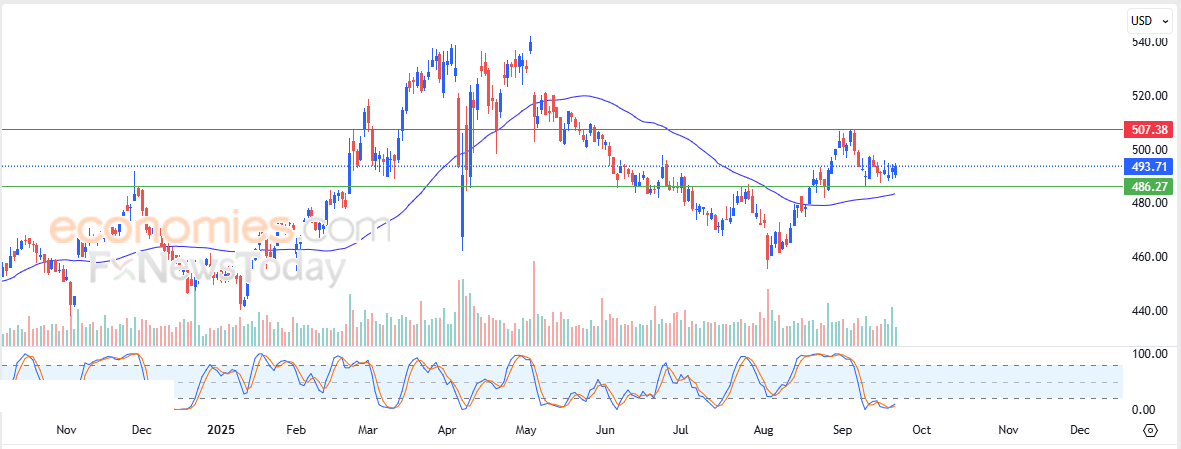The height and width of the screenshot is (449, 1181).
Task: Click the green support line at 486.27
Action: [561, 186]
